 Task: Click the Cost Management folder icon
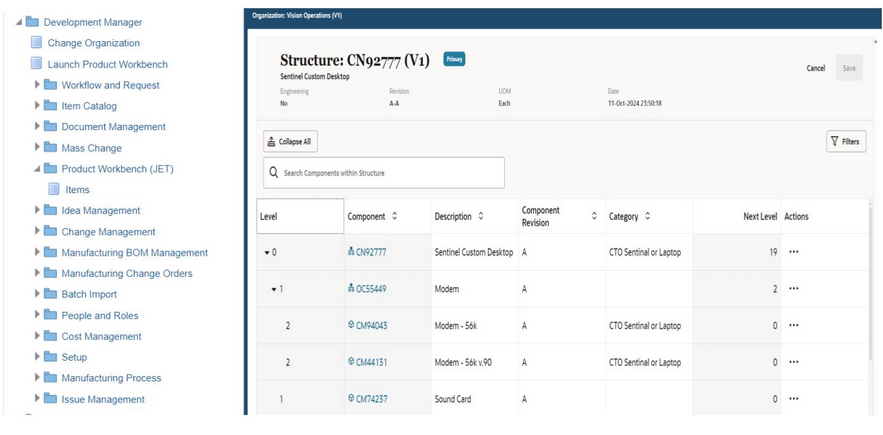[51, 336]
